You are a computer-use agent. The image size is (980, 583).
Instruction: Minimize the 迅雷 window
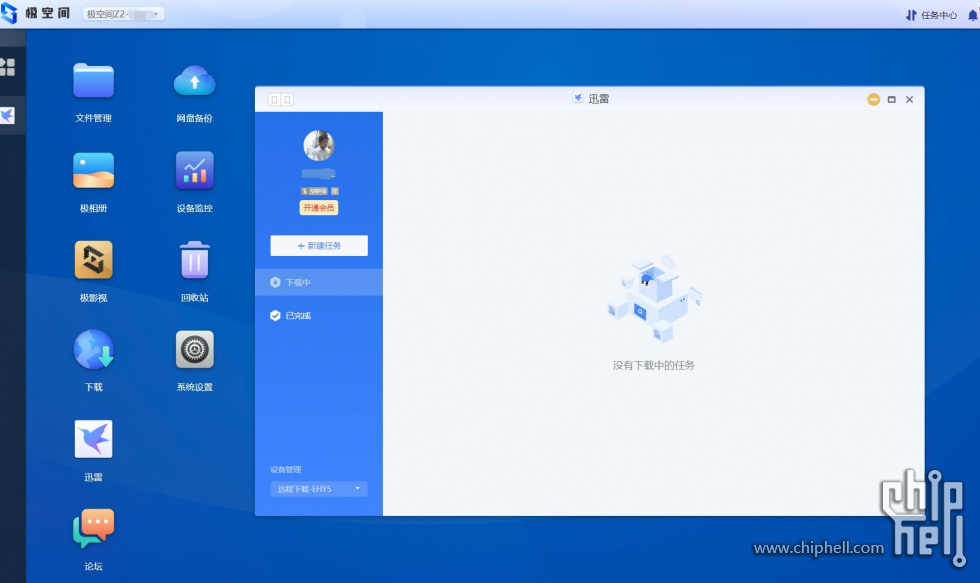pyautogui.click(x=874, y=99)
